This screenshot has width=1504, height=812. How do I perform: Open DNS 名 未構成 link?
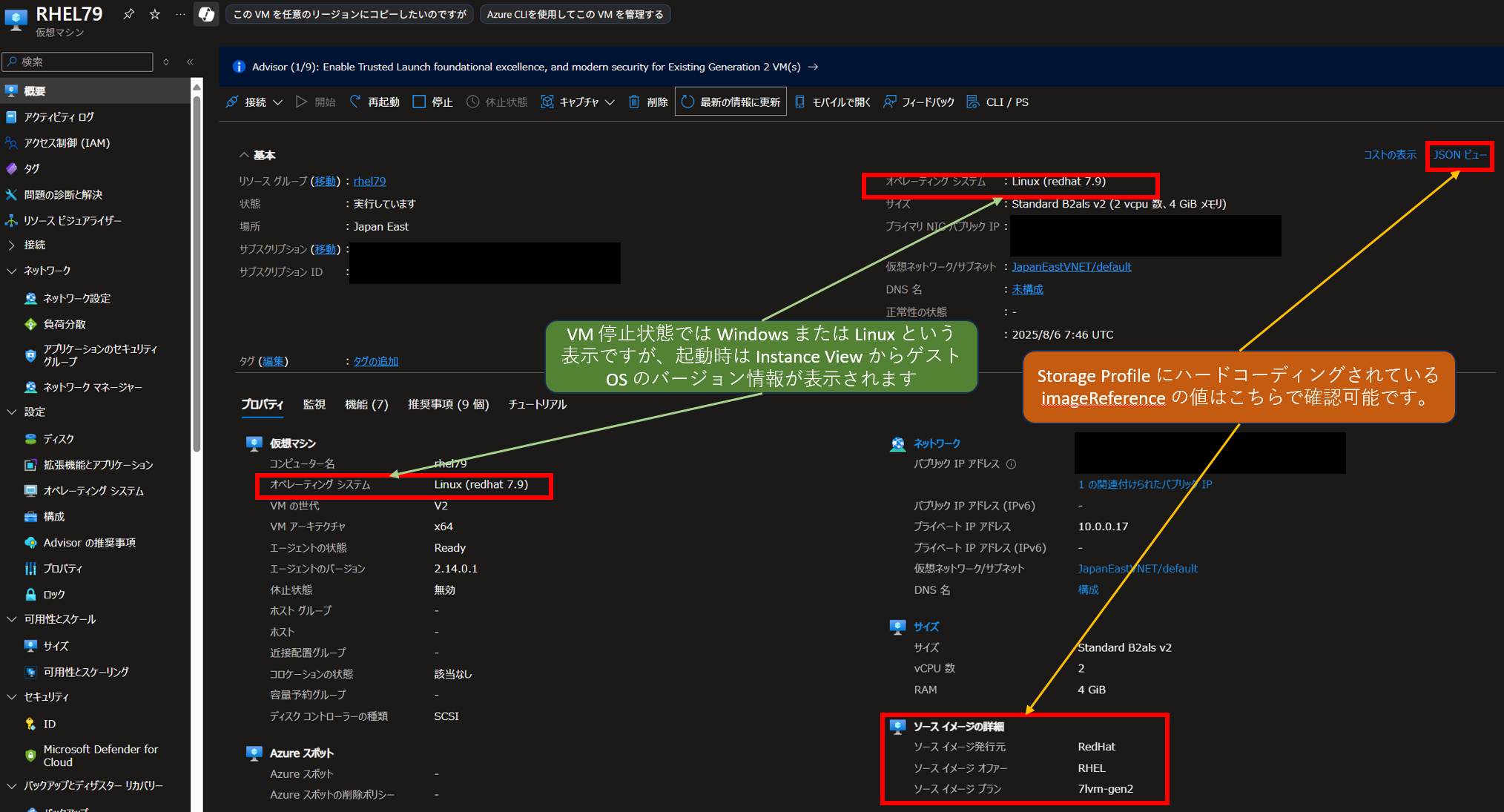pyautogui.click(x=1027, y=289)
